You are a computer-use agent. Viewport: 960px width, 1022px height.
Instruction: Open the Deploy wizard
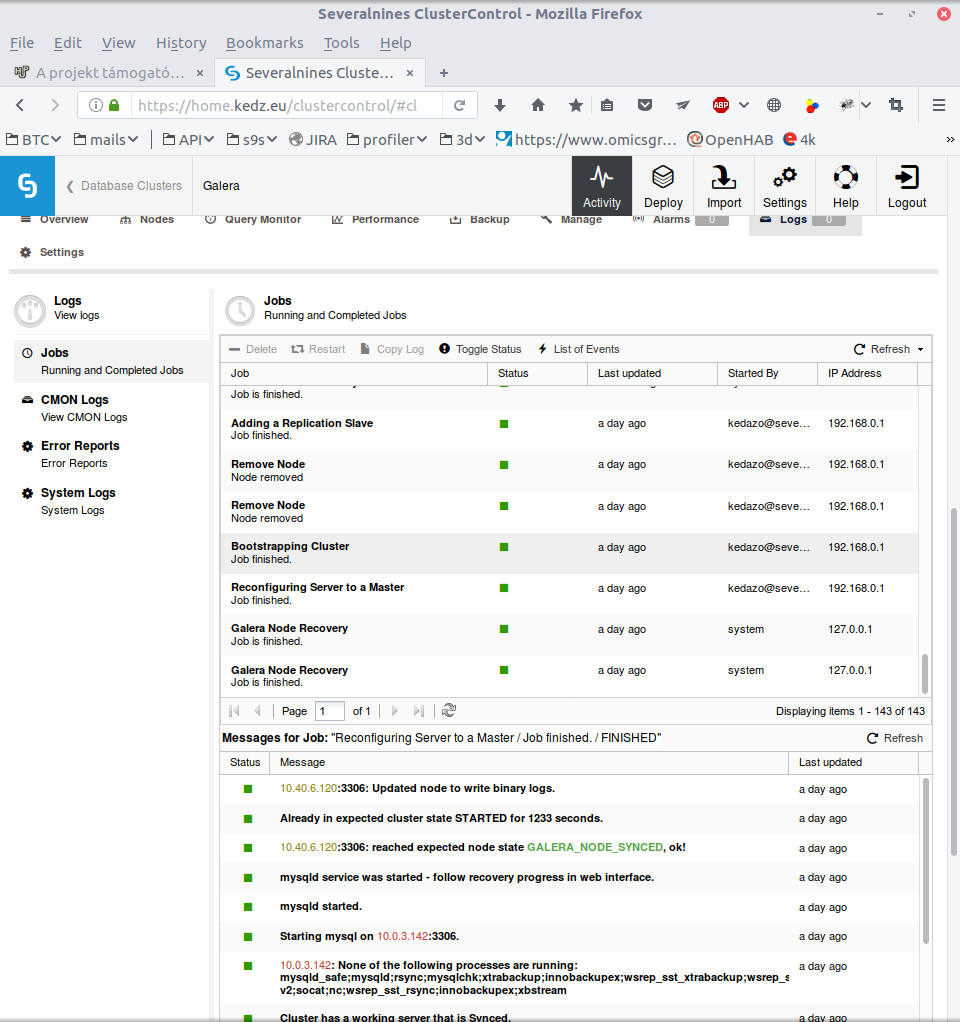(x=663, y=186)
